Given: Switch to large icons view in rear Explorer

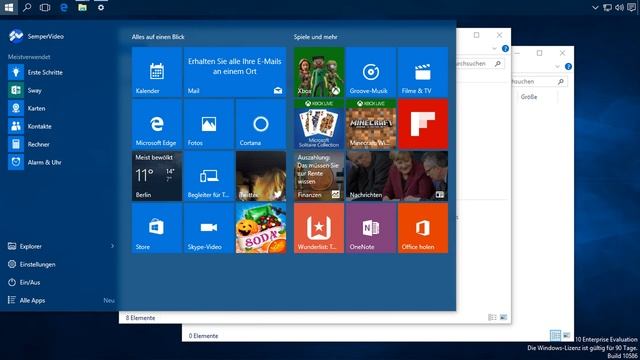Looking at the screenshot, I should pyautogui.click(x=567, y=336).
